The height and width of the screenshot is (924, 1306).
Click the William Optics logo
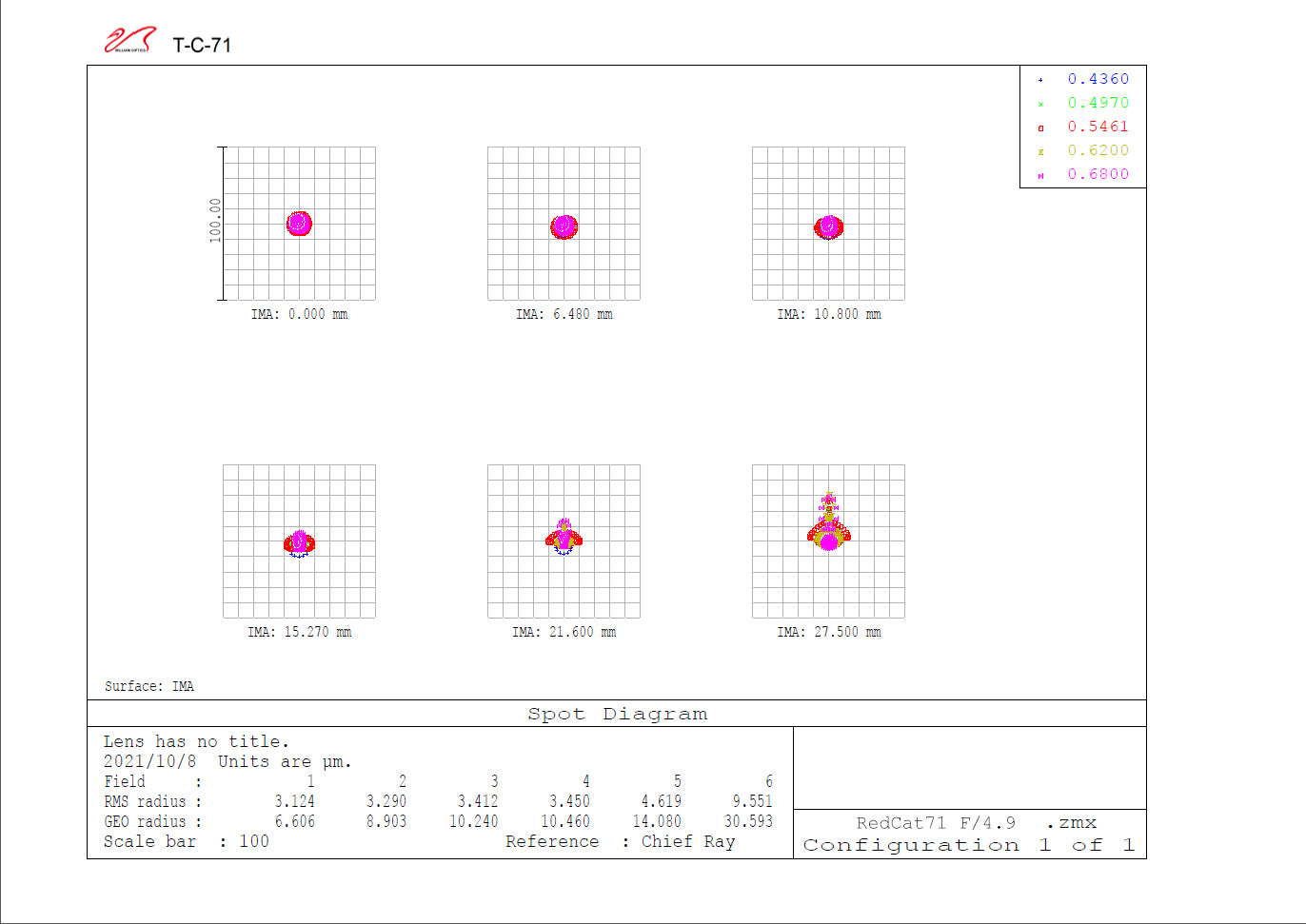[130, 40]
